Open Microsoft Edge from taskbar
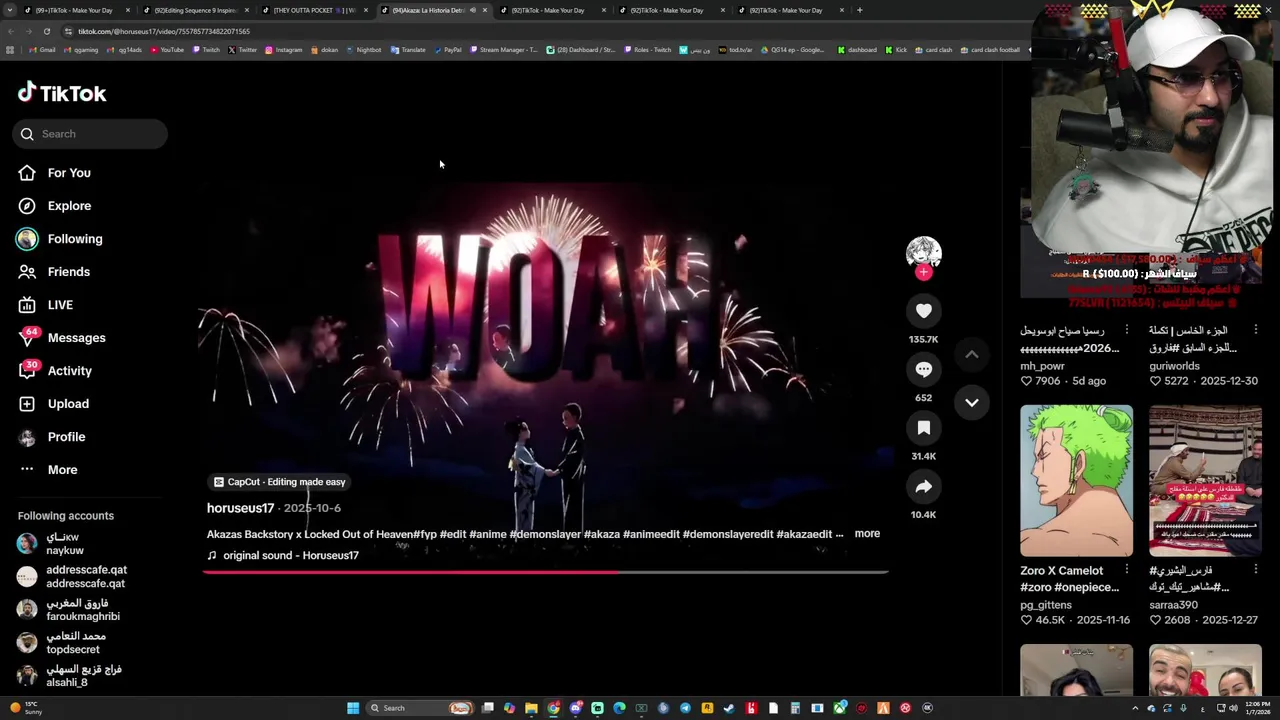Screen dimensions: 1280x720 point(619,708)
